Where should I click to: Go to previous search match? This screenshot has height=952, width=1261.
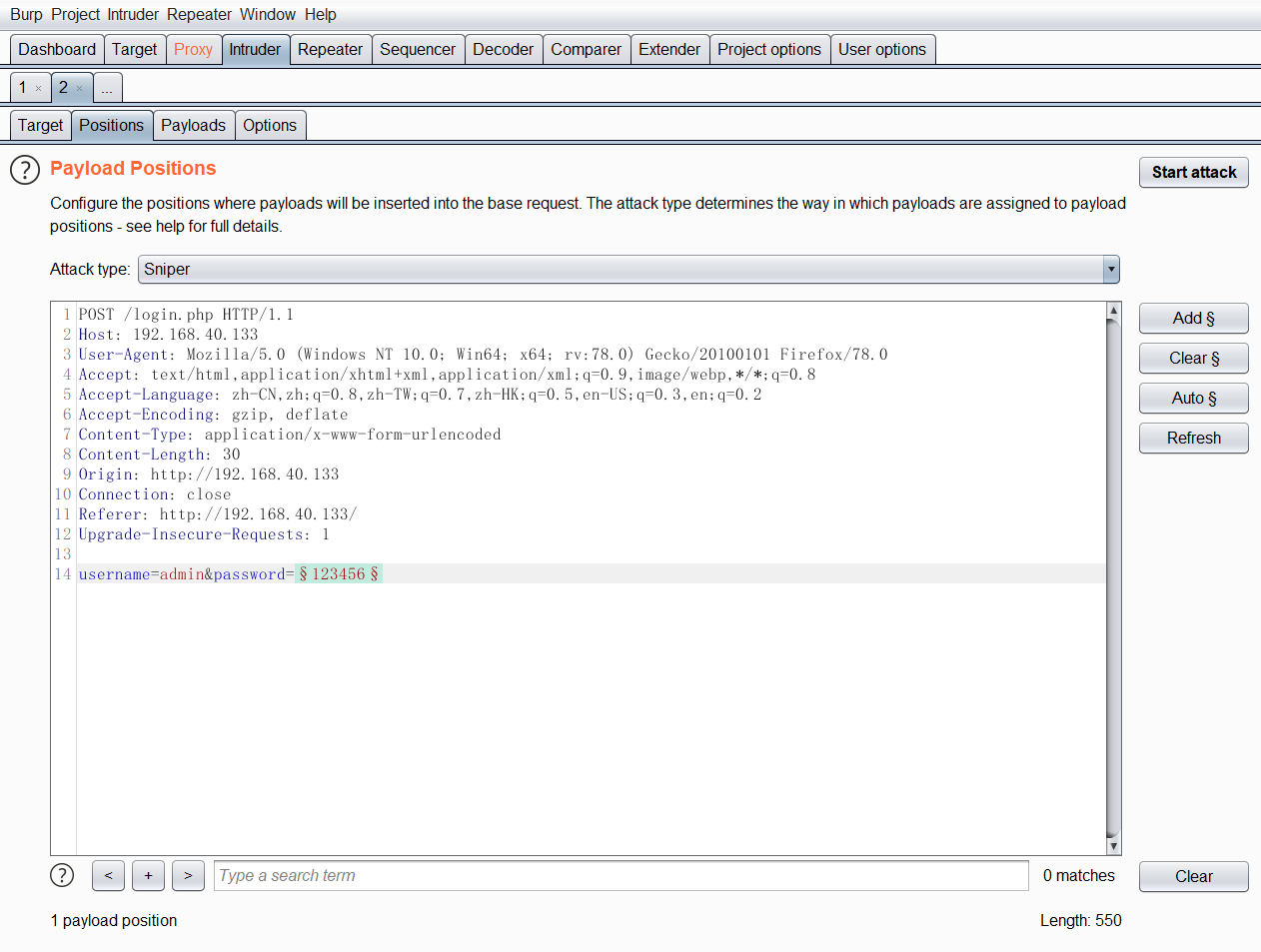108,875
